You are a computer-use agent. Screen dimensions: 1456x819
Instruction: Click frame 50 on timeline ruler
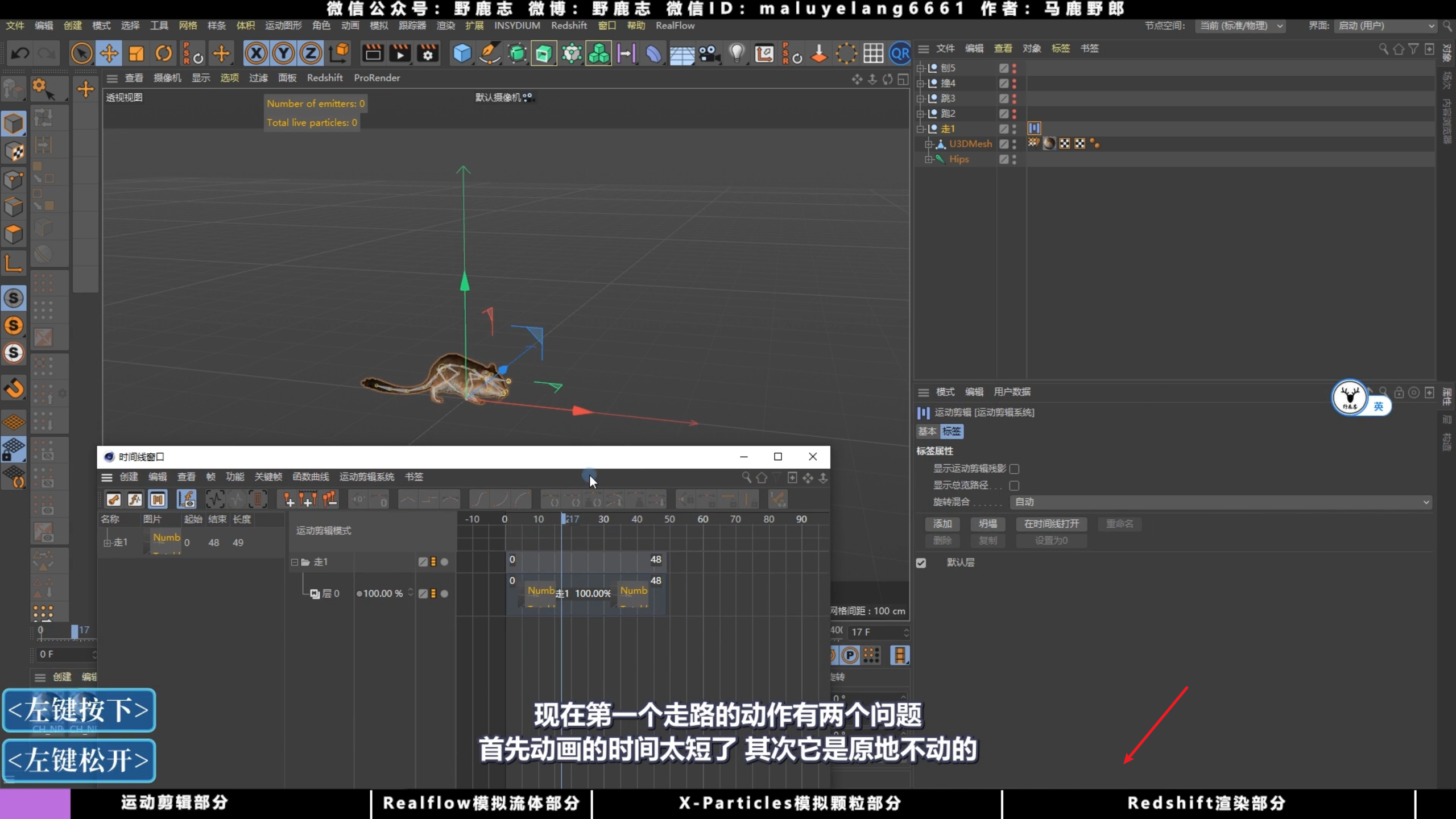669,519
